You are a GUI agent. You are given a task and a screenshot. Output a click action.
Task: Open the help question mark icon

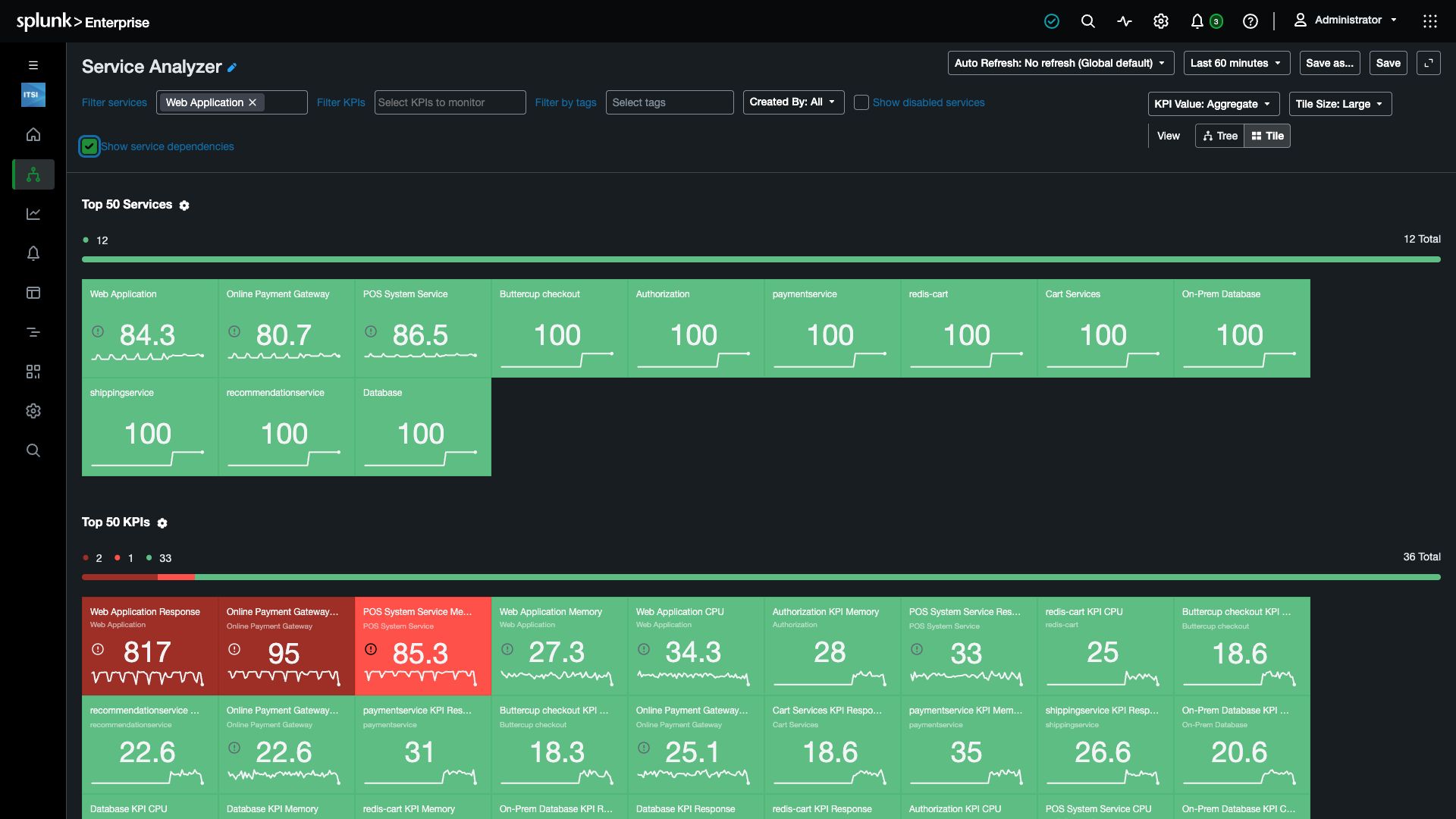coord(1250,21)
